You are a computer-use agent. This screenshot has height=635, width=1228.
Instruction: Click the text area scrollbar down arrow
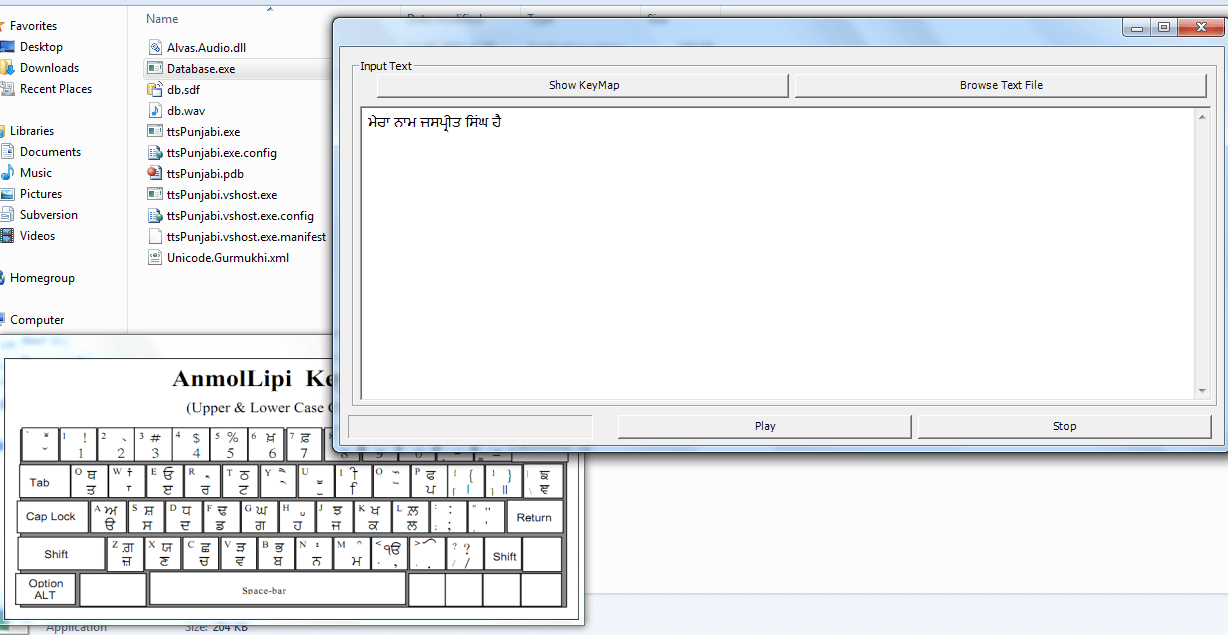tap(1203, 390)
